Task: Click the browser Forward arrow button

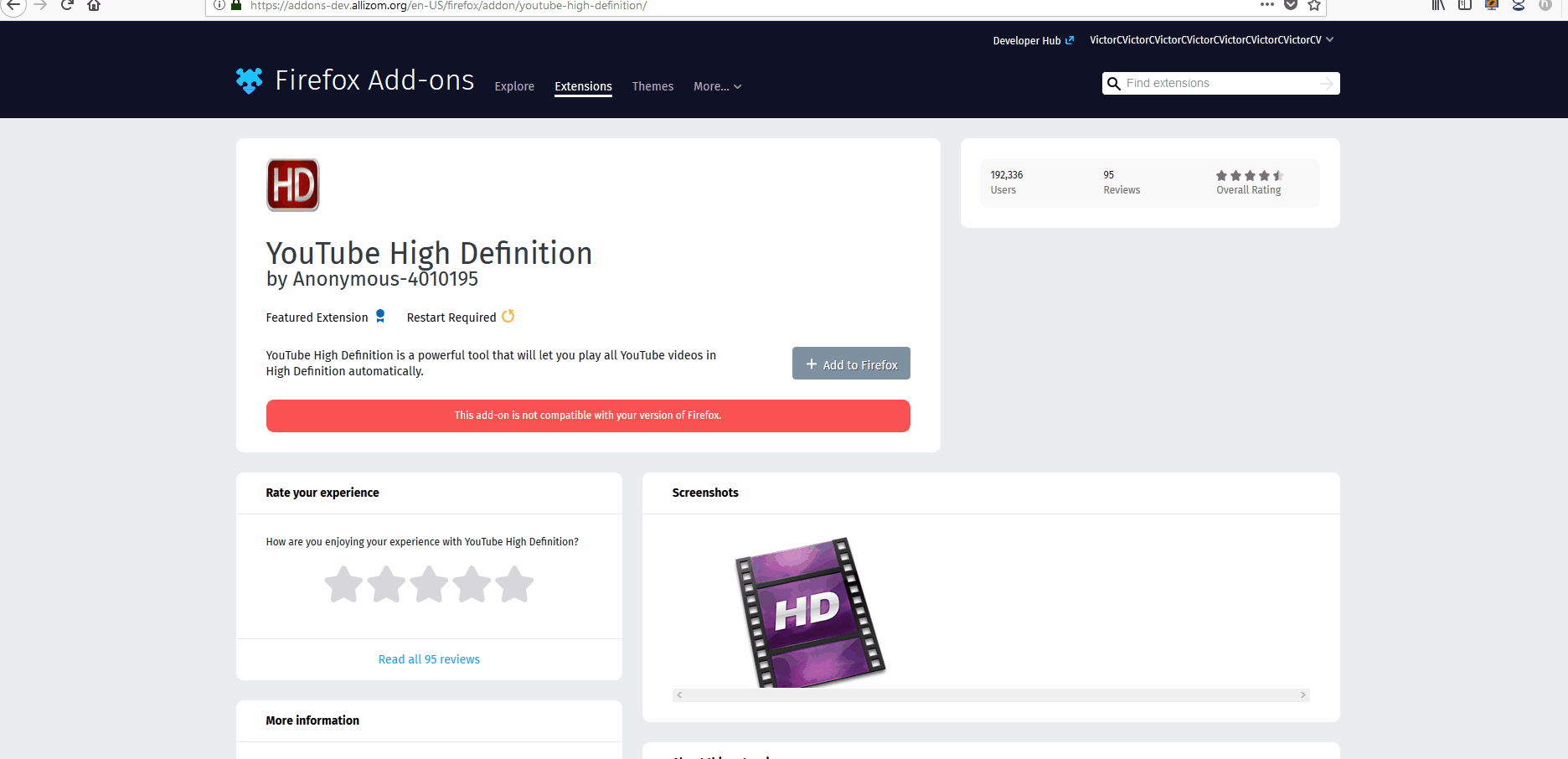Action: click(x=40, y=4)
